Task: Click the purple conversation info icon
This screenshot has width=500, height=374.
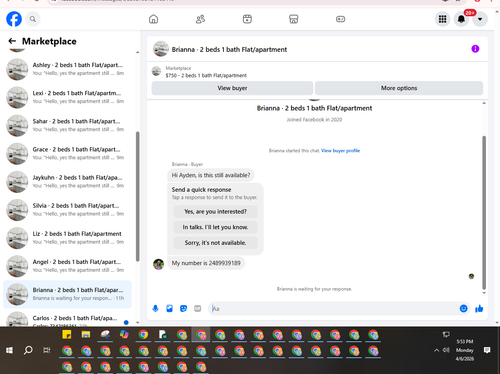Action: click(475, 49)
